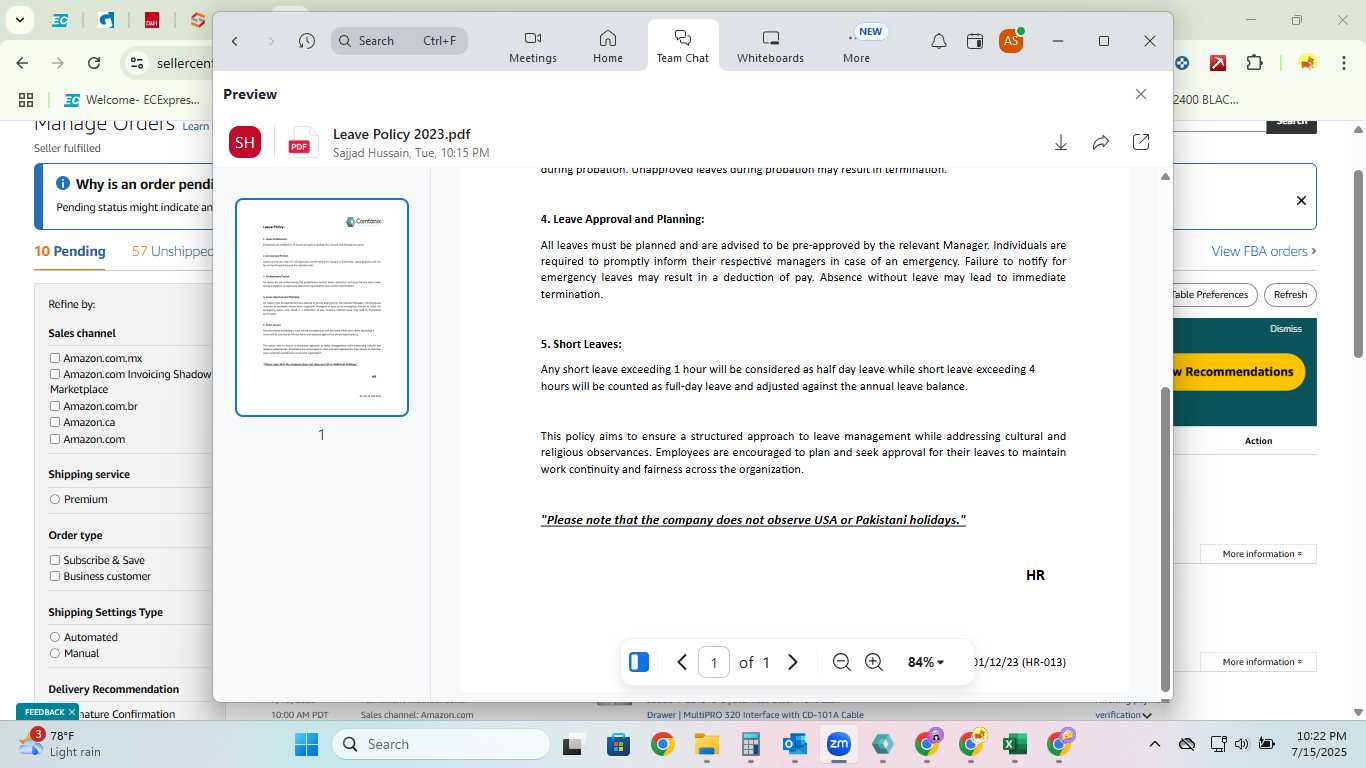Open the PDF in an external window
This screenshot has height=768, width=1366.
[1141, 143]
